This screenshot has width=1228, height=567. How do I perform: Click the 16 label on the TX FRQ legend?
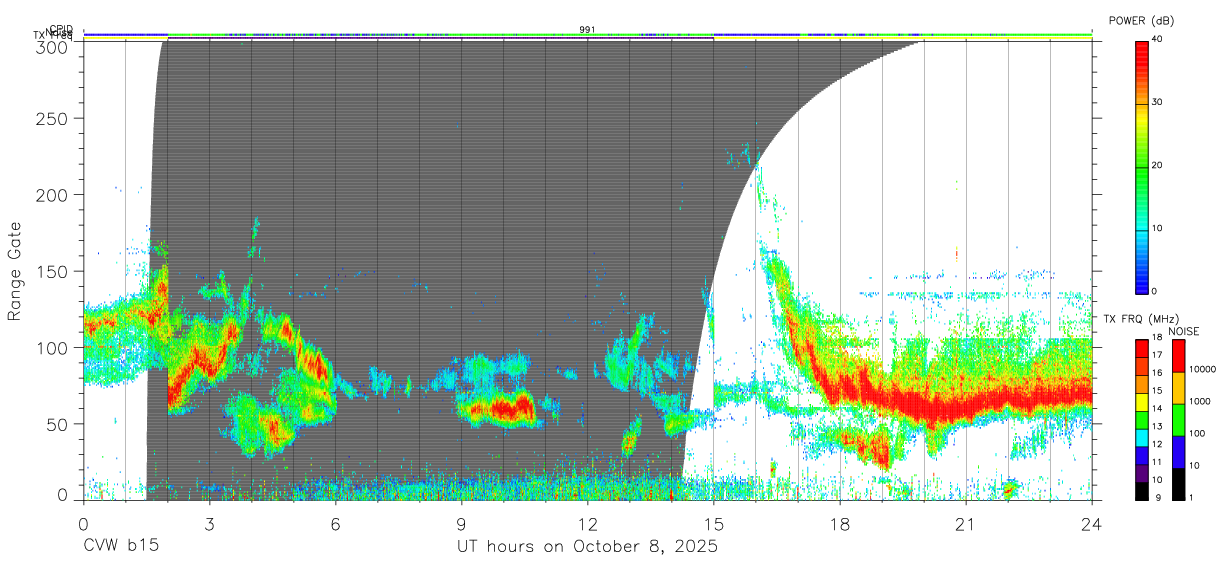point(1157,373)
